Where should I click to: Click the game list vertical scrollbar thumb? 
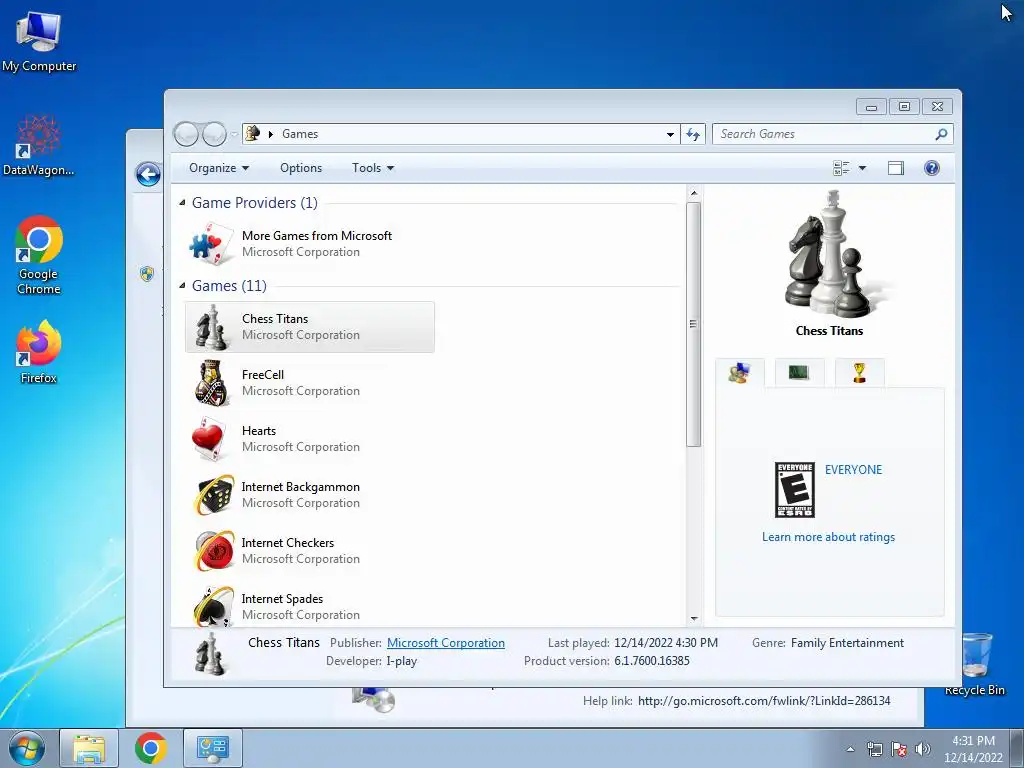[694, 325]
